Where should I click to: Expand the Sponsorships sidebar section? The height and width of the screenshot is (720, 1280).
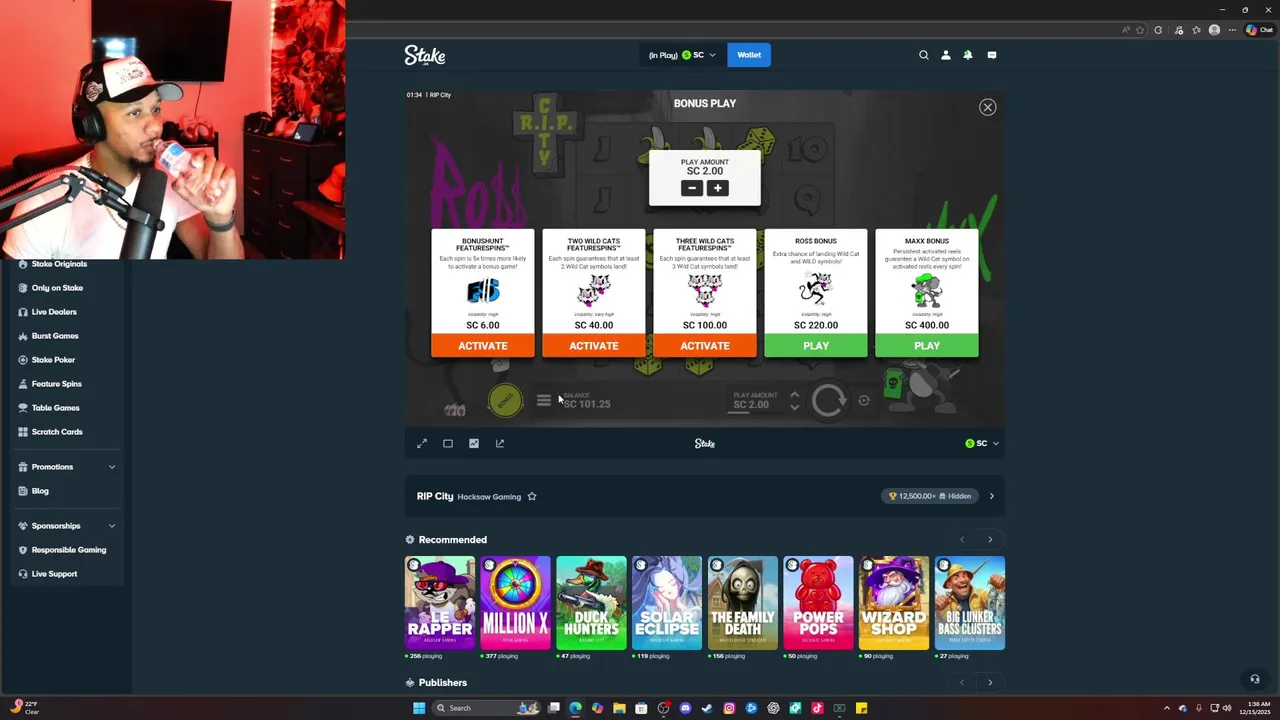66,526
